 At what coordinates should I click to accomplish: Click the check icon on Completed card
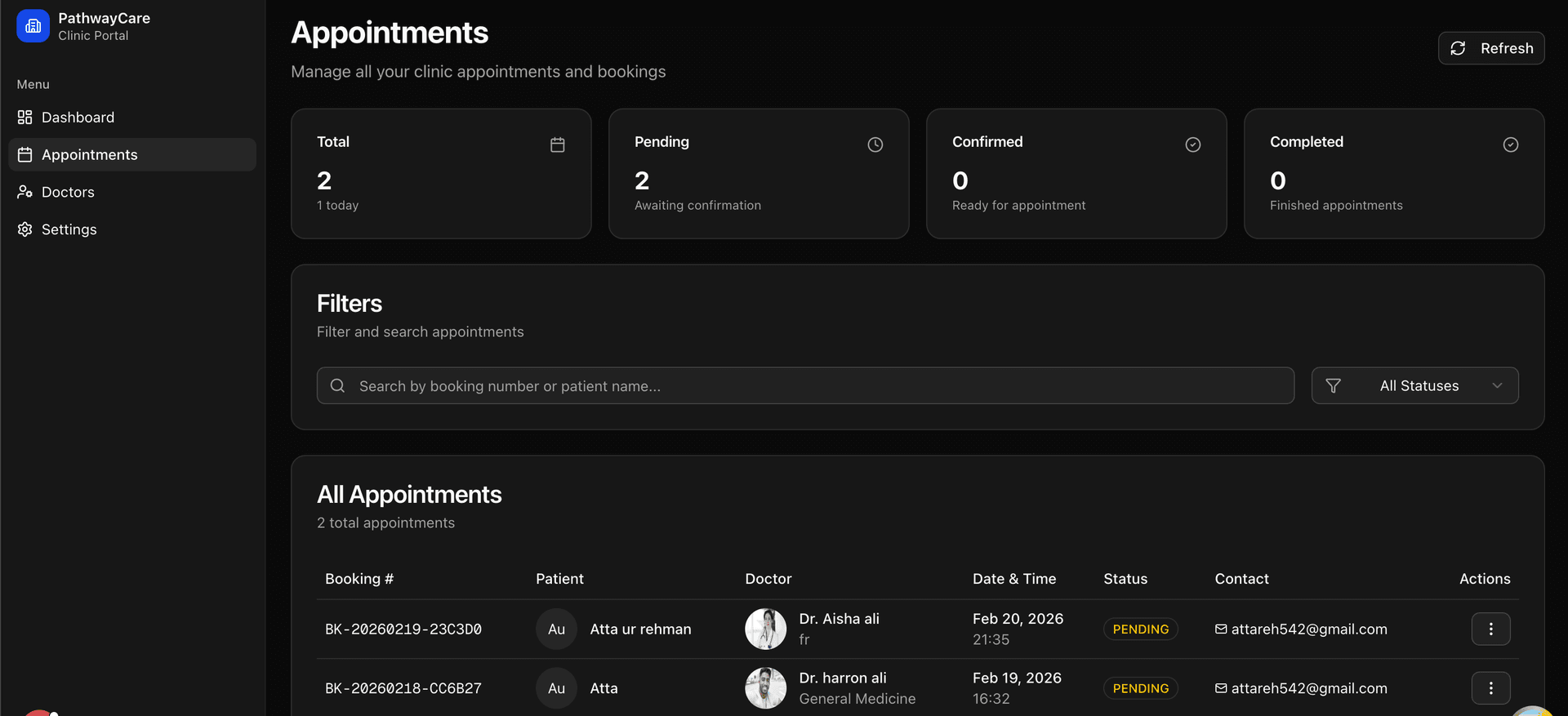click(1511, 145)
